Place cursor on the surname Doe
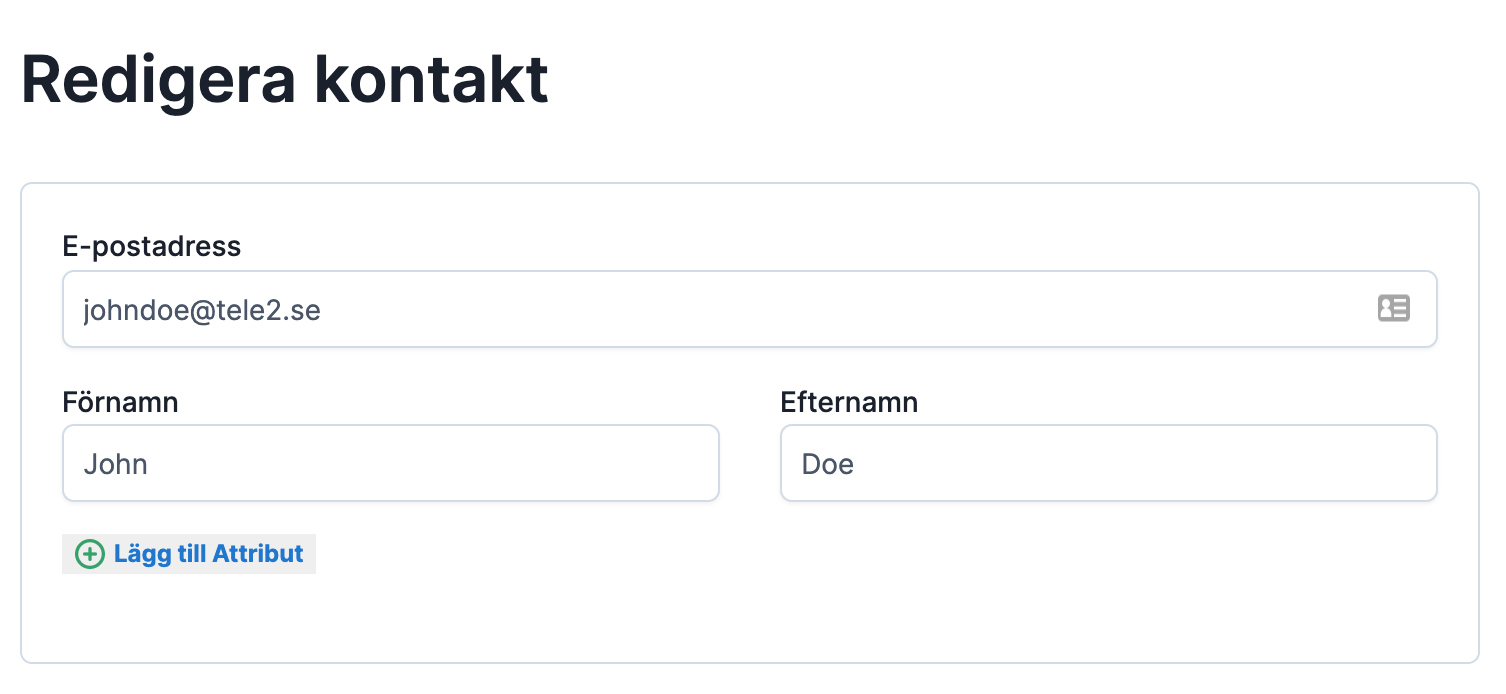1506x694 pixels. [x=828, y=464]
